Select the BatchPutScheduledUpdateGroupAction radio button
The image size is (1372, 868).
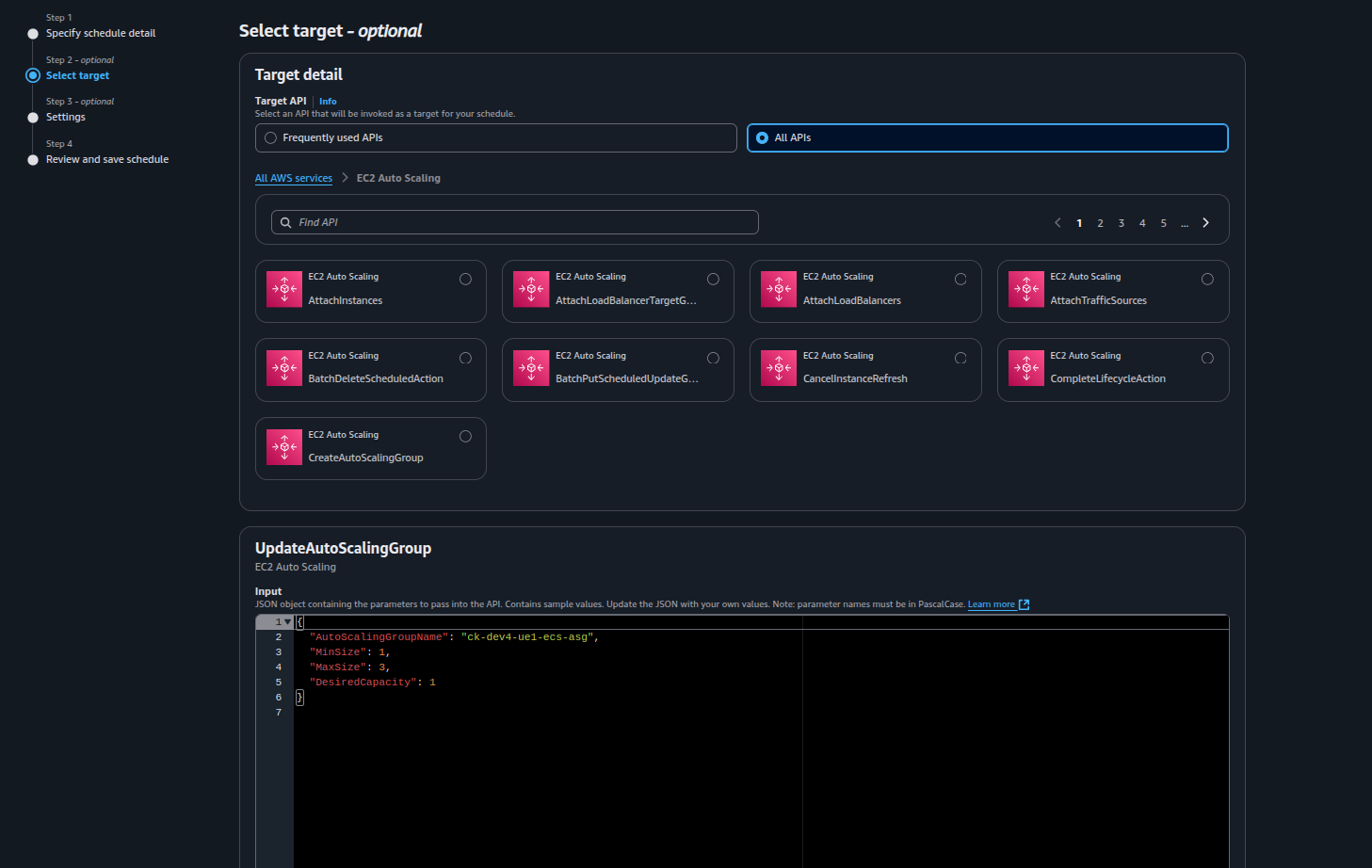pos(713,359)
